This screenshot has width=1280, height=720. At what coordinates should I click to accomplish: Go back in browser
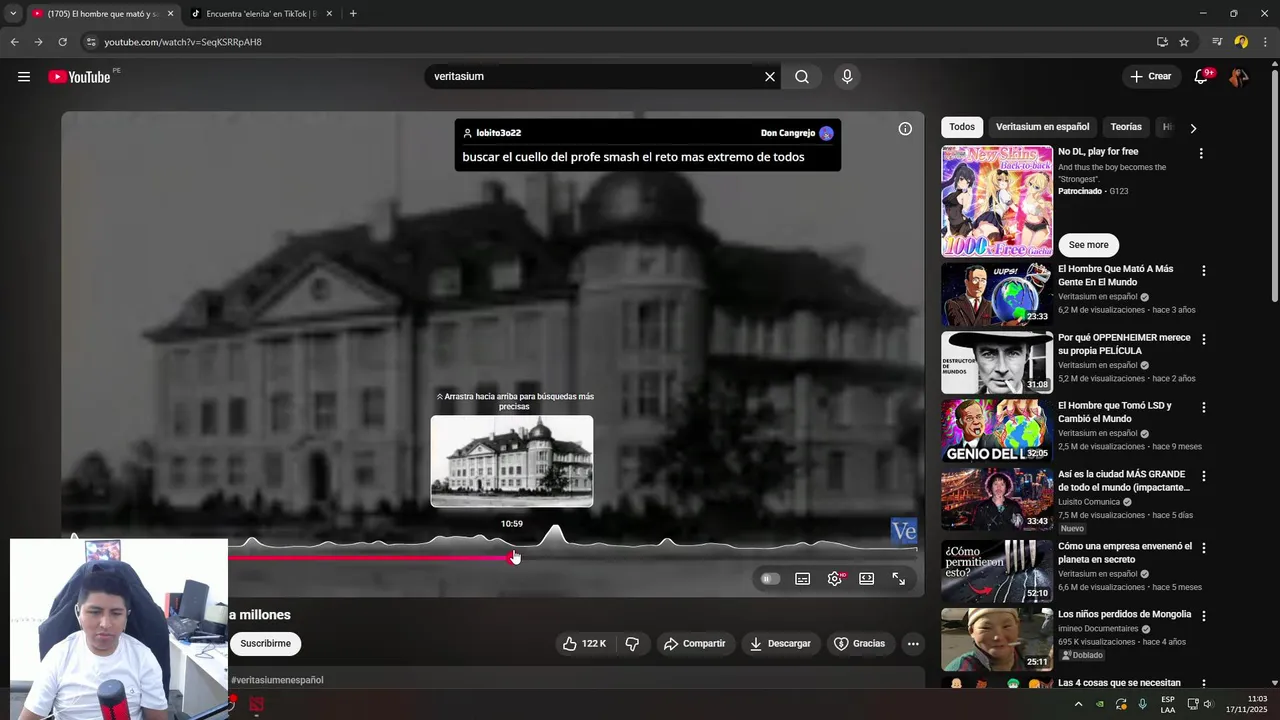[x=14, y=42]
